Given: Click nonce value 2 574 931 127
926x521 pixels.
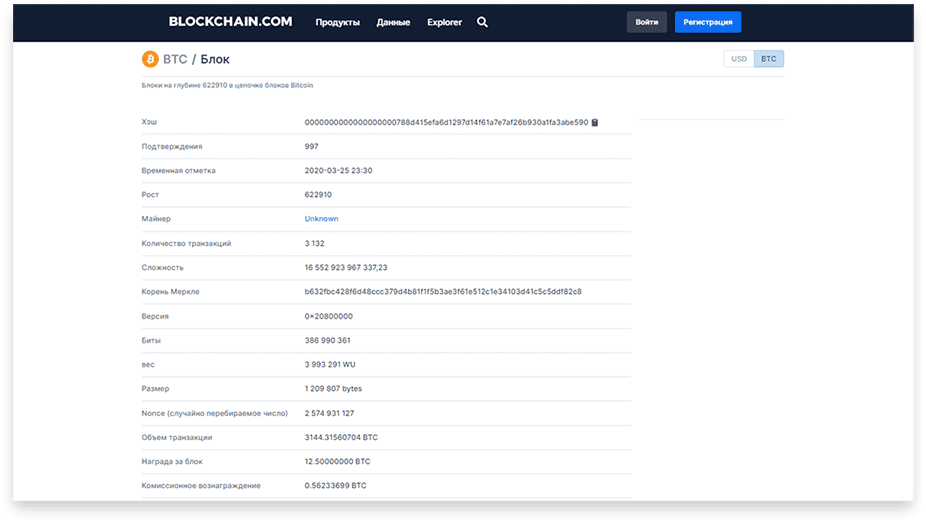Looking at the screenshot, I should (x=330, y=413).
